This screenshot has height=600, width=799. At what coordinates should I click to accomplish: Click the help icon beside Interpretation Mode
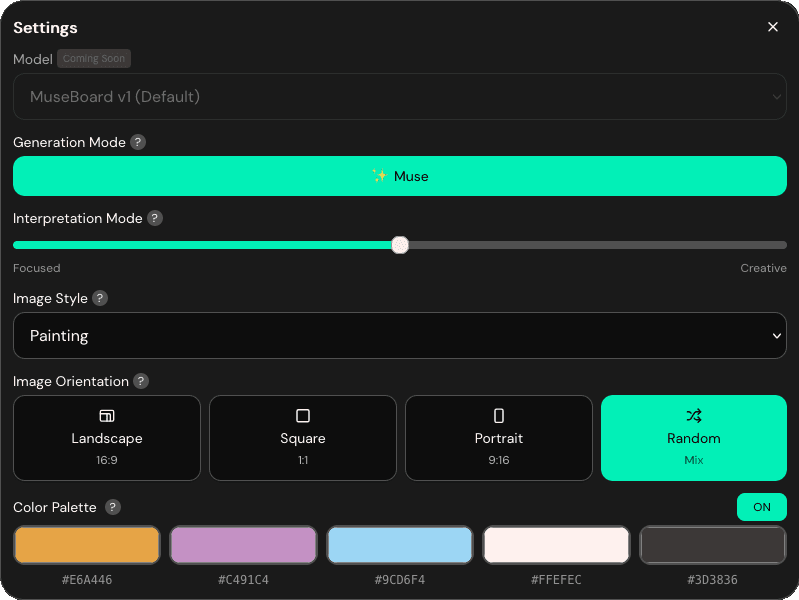point(155,218)
